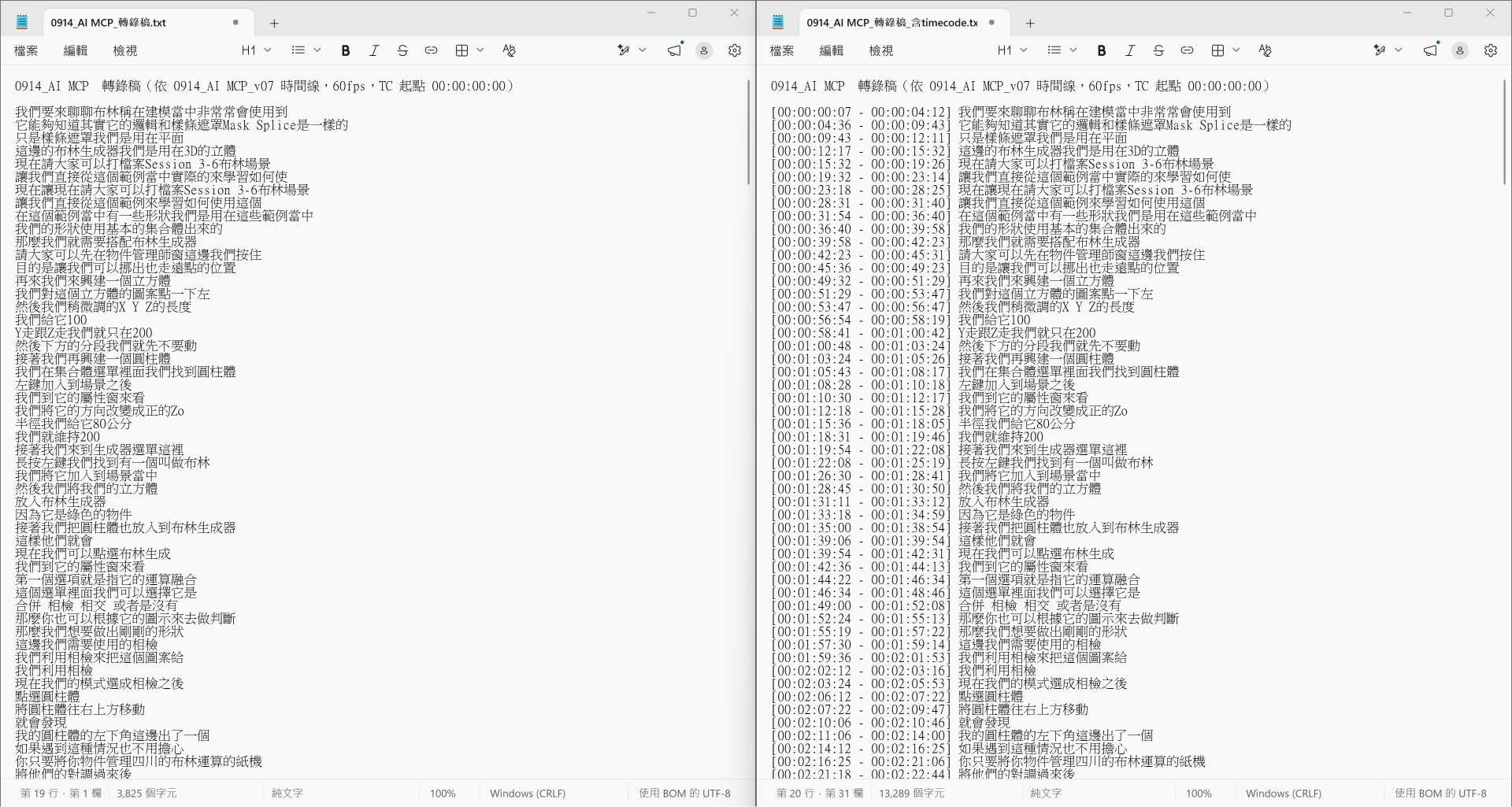Viewport: 1512px width, 807px height.
Task: Clear formatting in the left Notepad window
Action: pyautogui.click(x=509, y=50)
